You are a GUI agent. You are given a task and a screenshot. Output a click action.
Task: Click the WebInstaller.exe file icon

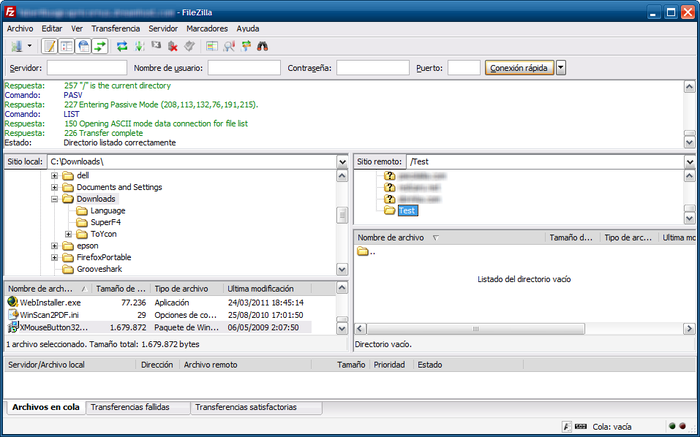pos(12,302)
